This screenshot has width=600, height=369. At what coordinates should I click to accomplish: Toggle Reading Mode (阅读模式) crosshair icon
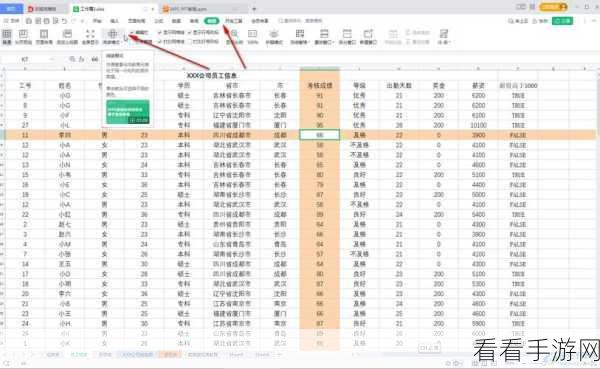(x=112, y=34)
